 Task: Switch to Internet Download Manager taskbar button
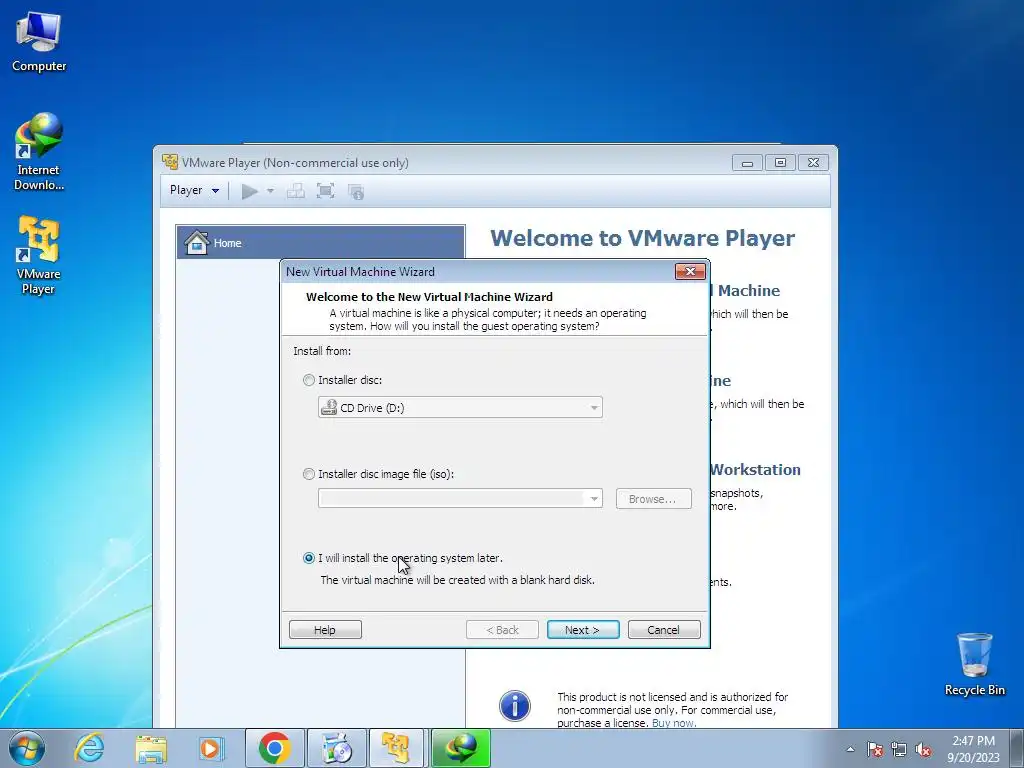click(460, 748)
